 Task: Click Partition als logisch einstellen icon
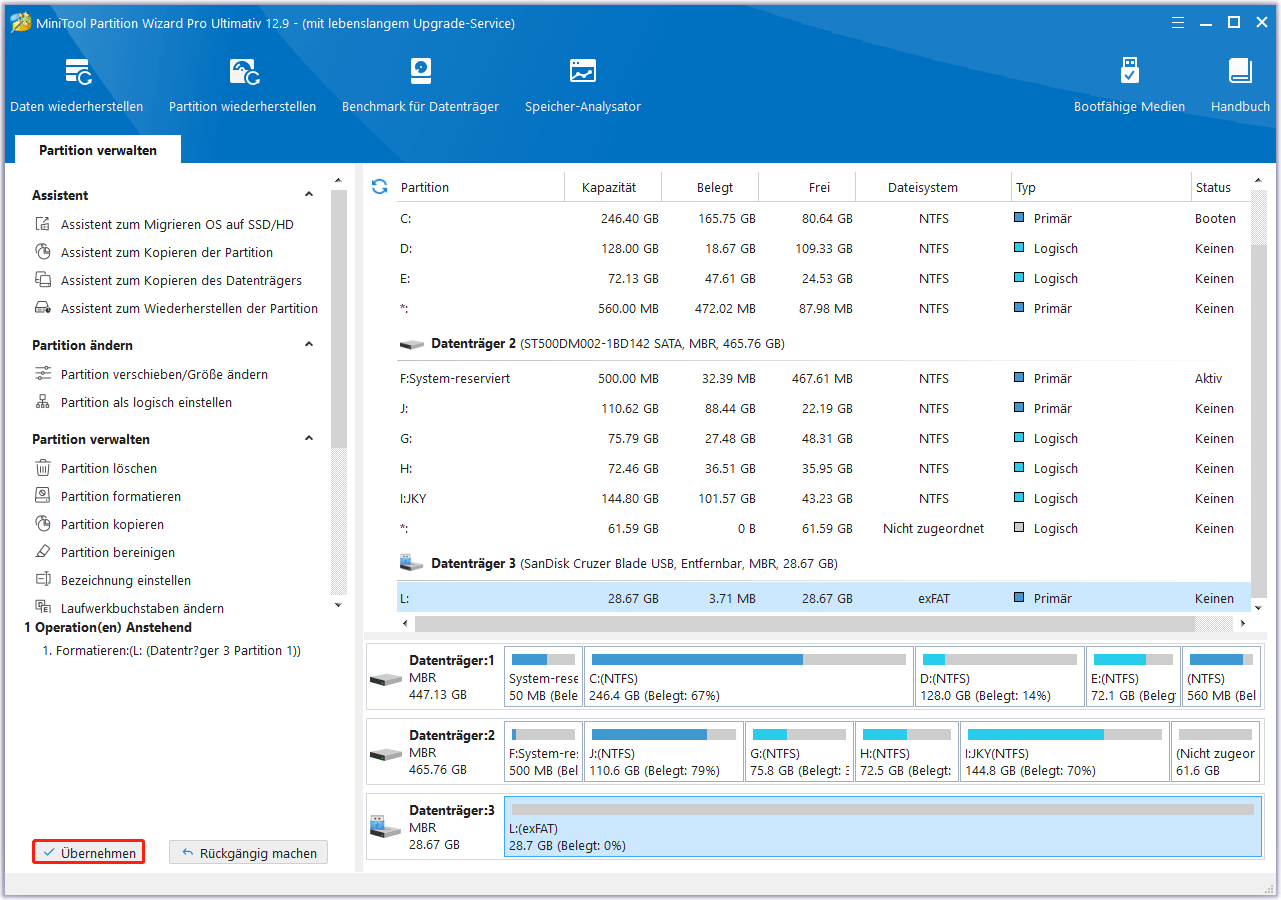tap(43, 403)
